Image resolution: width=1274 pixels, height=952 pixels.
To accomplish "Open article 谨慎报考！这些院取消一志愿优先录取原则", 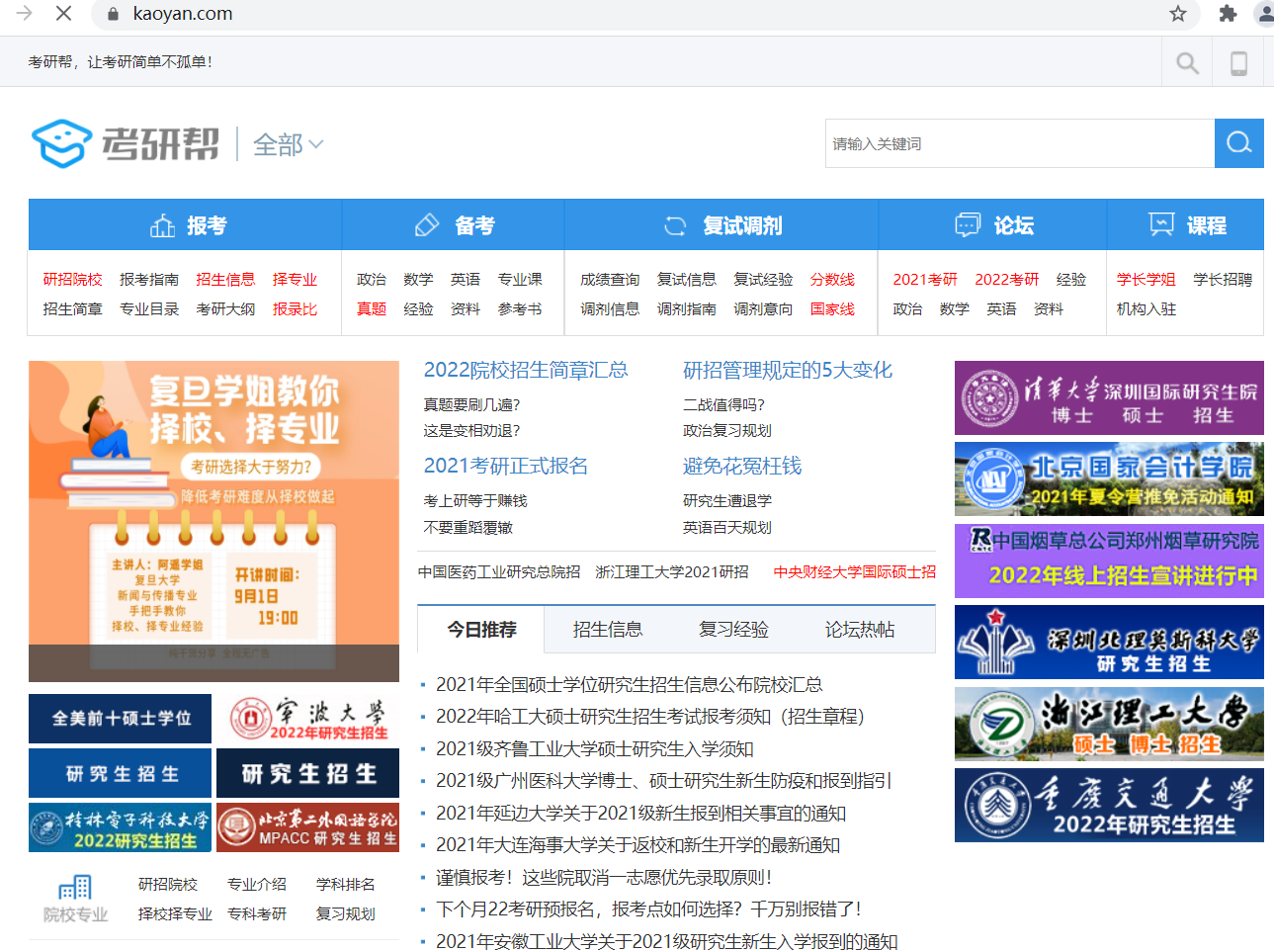I will pos(604,878).
